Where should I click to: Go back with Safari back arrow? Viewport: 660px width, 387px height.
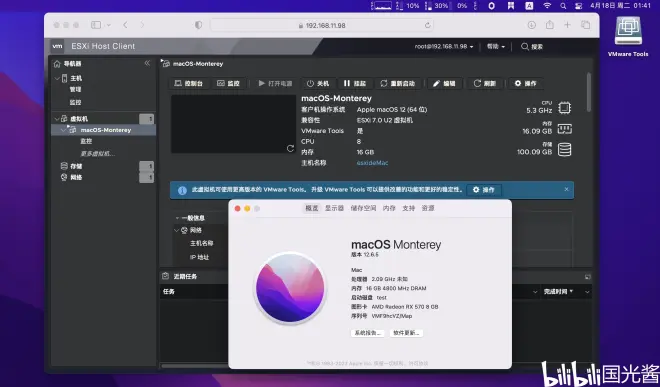(125, 25)
